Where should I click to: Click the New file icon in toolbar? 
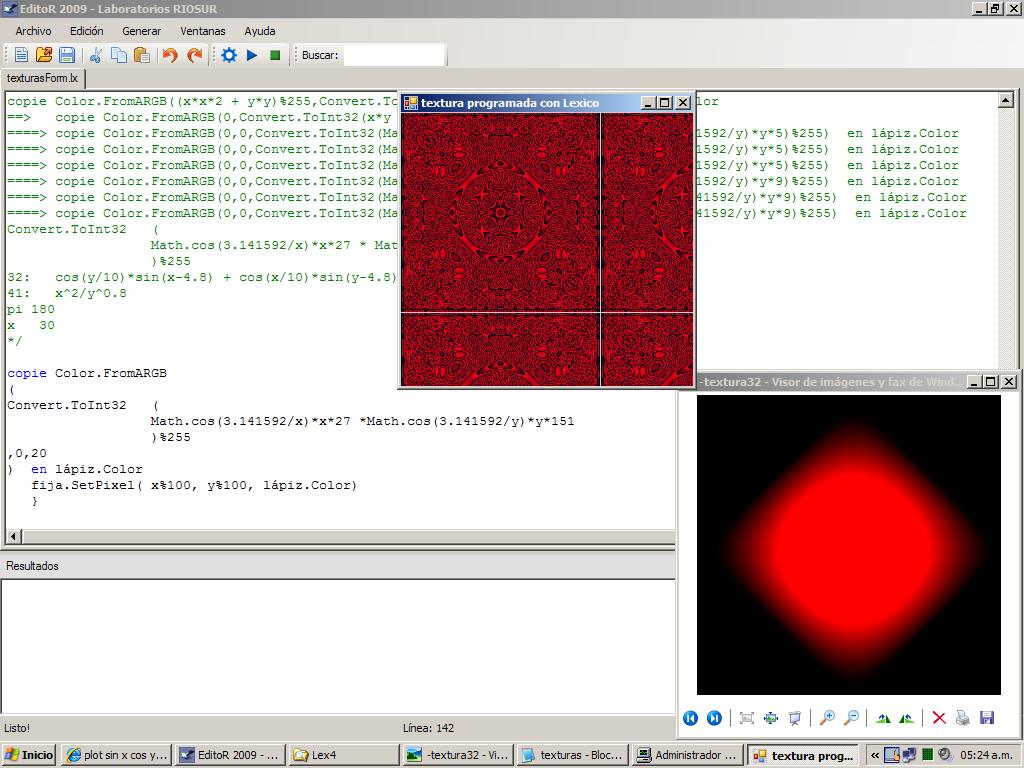point(21,55)
